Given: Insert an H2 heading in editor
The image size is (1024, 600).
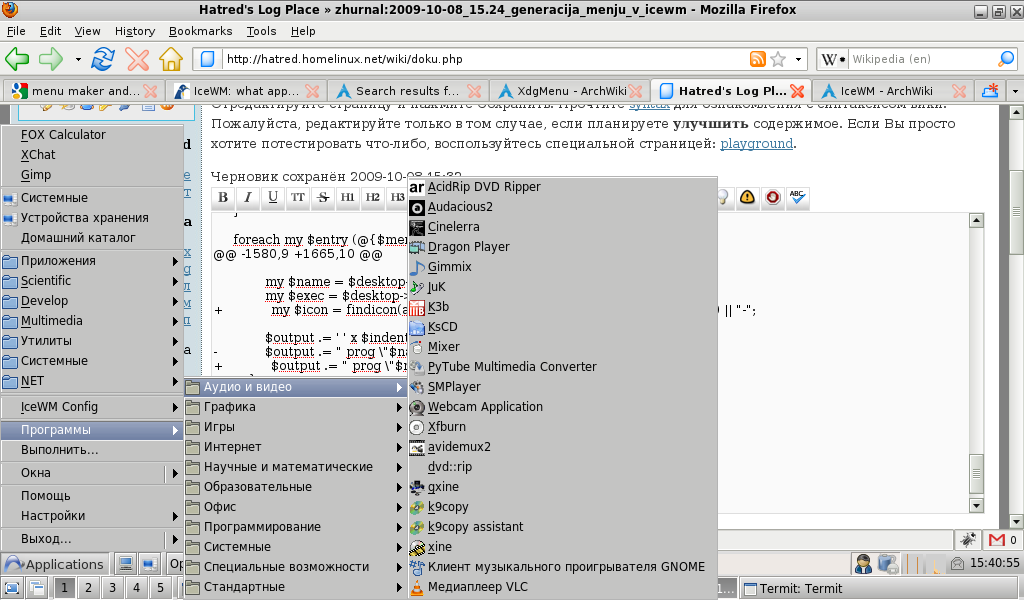Looking at the screenshot, I should (372, 197).
